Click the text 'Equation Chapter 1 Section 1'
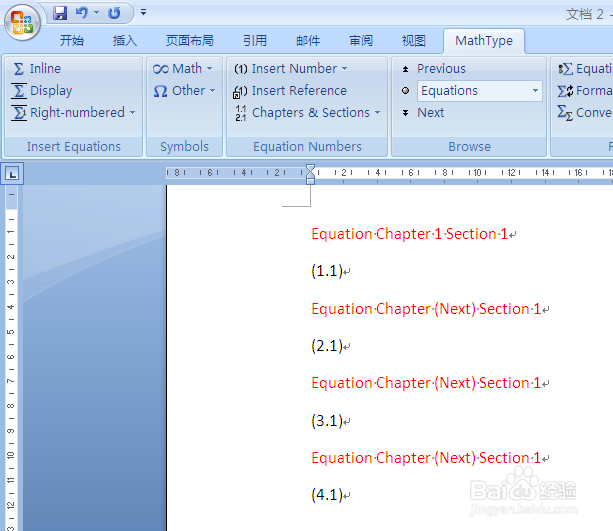 (x=409, y=234)
